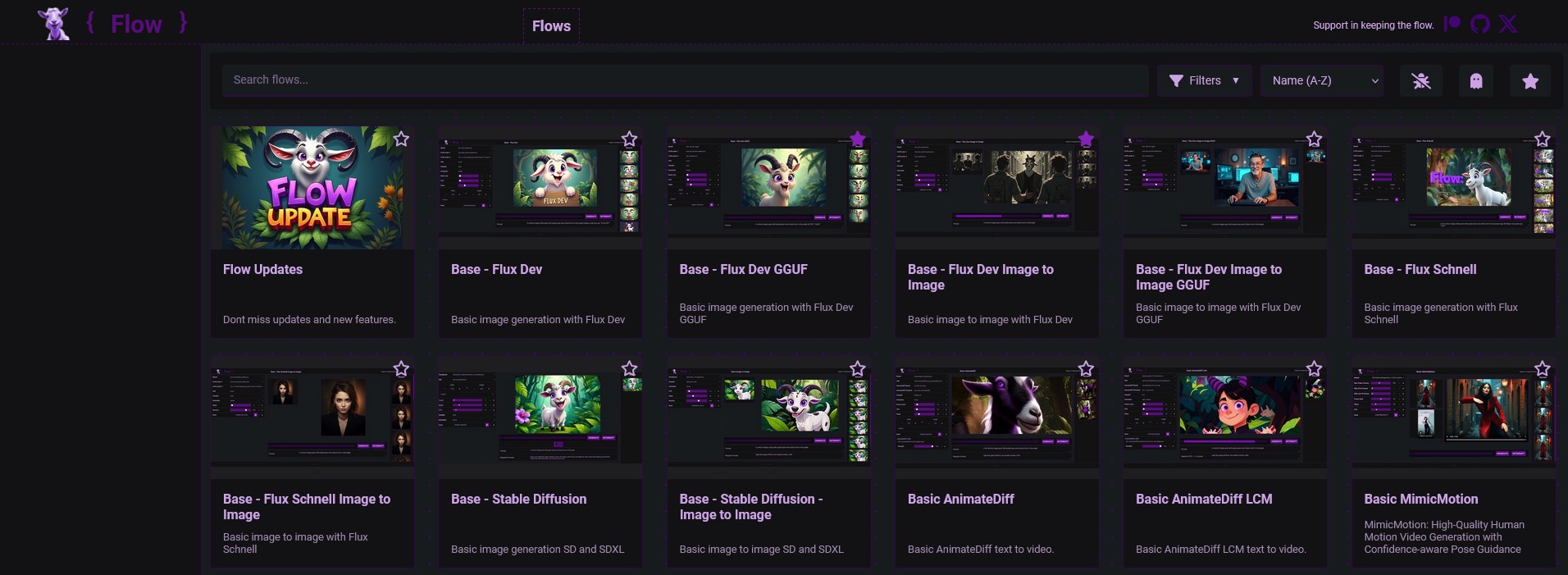Click the Basic AnimateDiff title
This screenshot has width=1568, height=575.
coord(960,499)
